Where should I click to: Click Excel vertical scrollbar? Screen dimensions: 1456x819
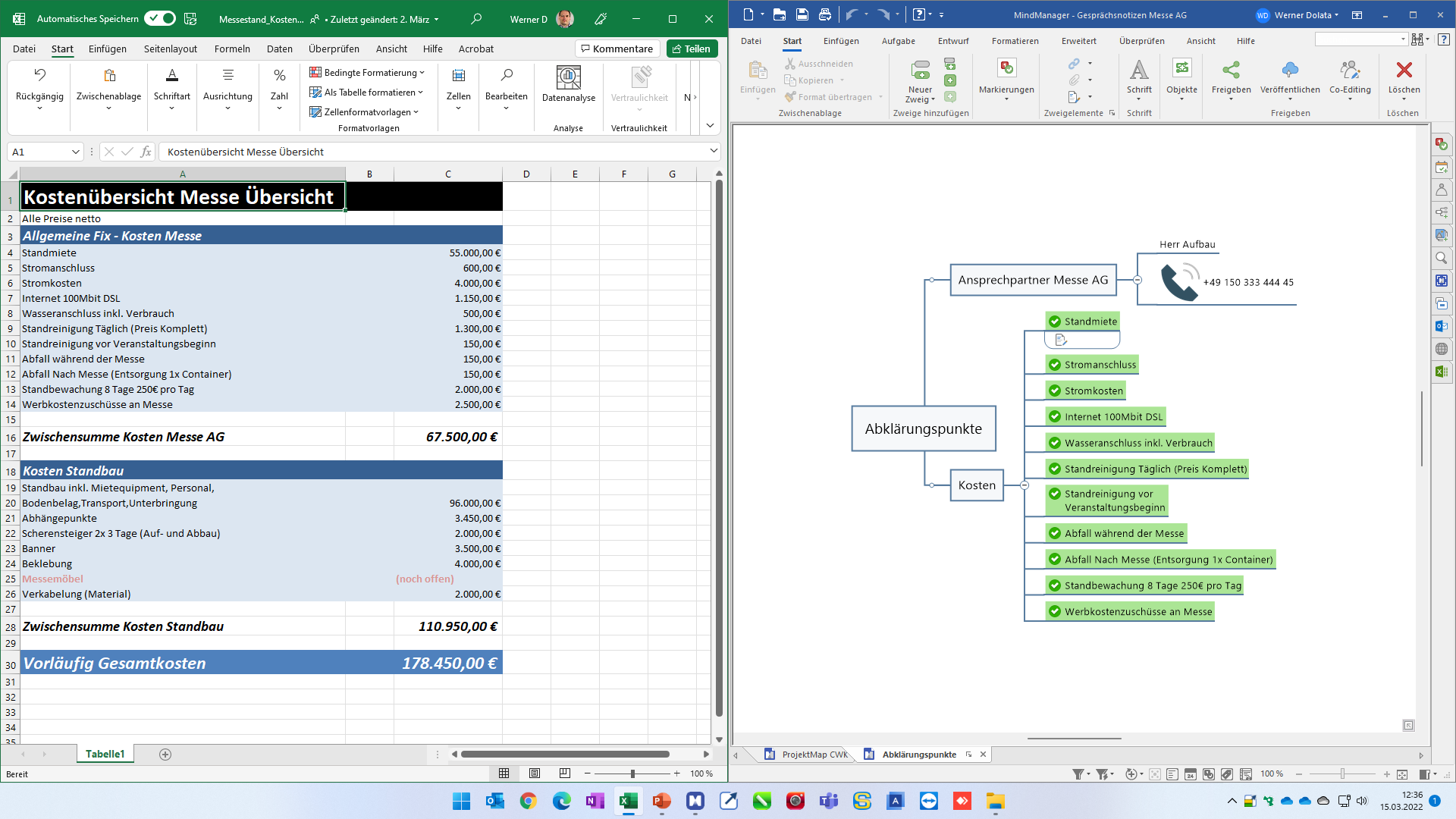[719, 450]
